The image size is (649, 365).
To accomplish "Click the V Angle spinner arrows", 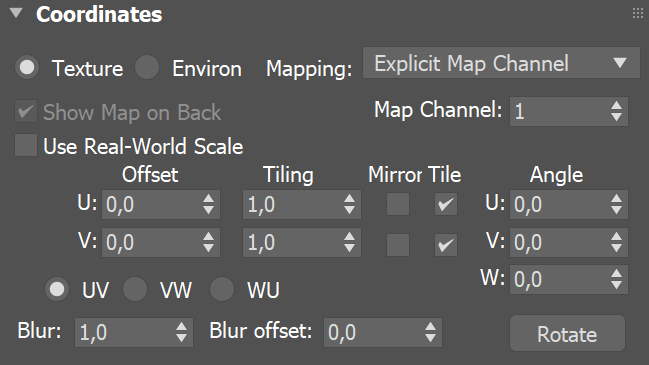I will (x=617, y=242).
